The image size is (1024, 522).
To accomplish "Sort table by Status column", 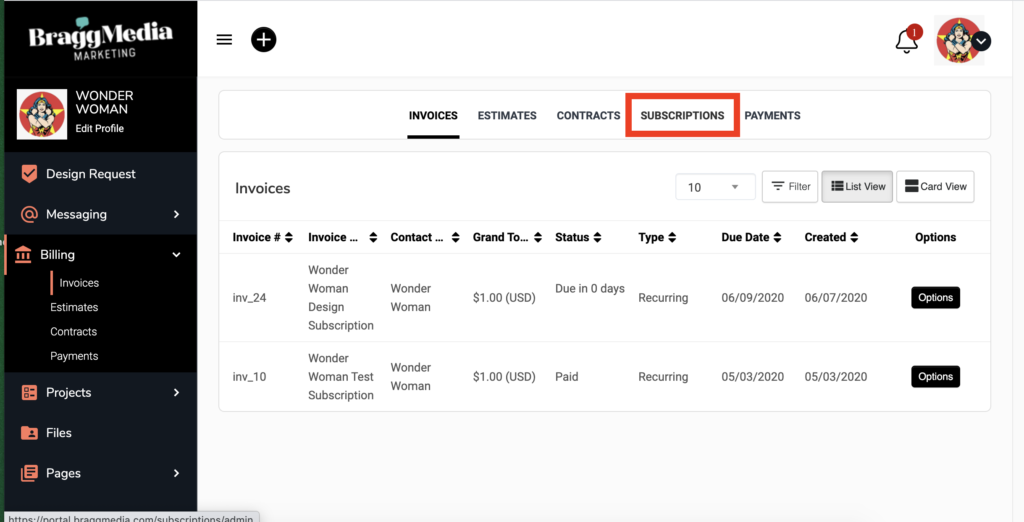I will click(597, 238).
